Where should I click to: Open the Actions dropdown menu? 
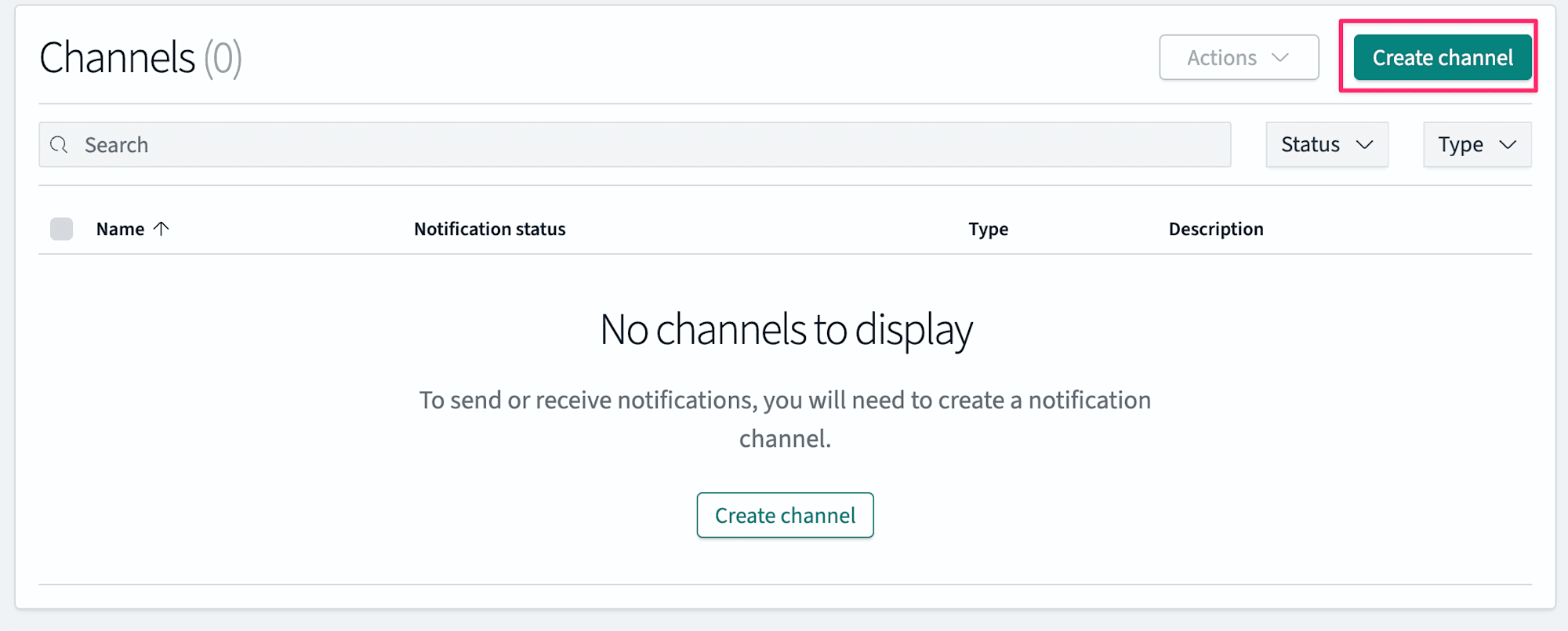[x=1239, y=57]
